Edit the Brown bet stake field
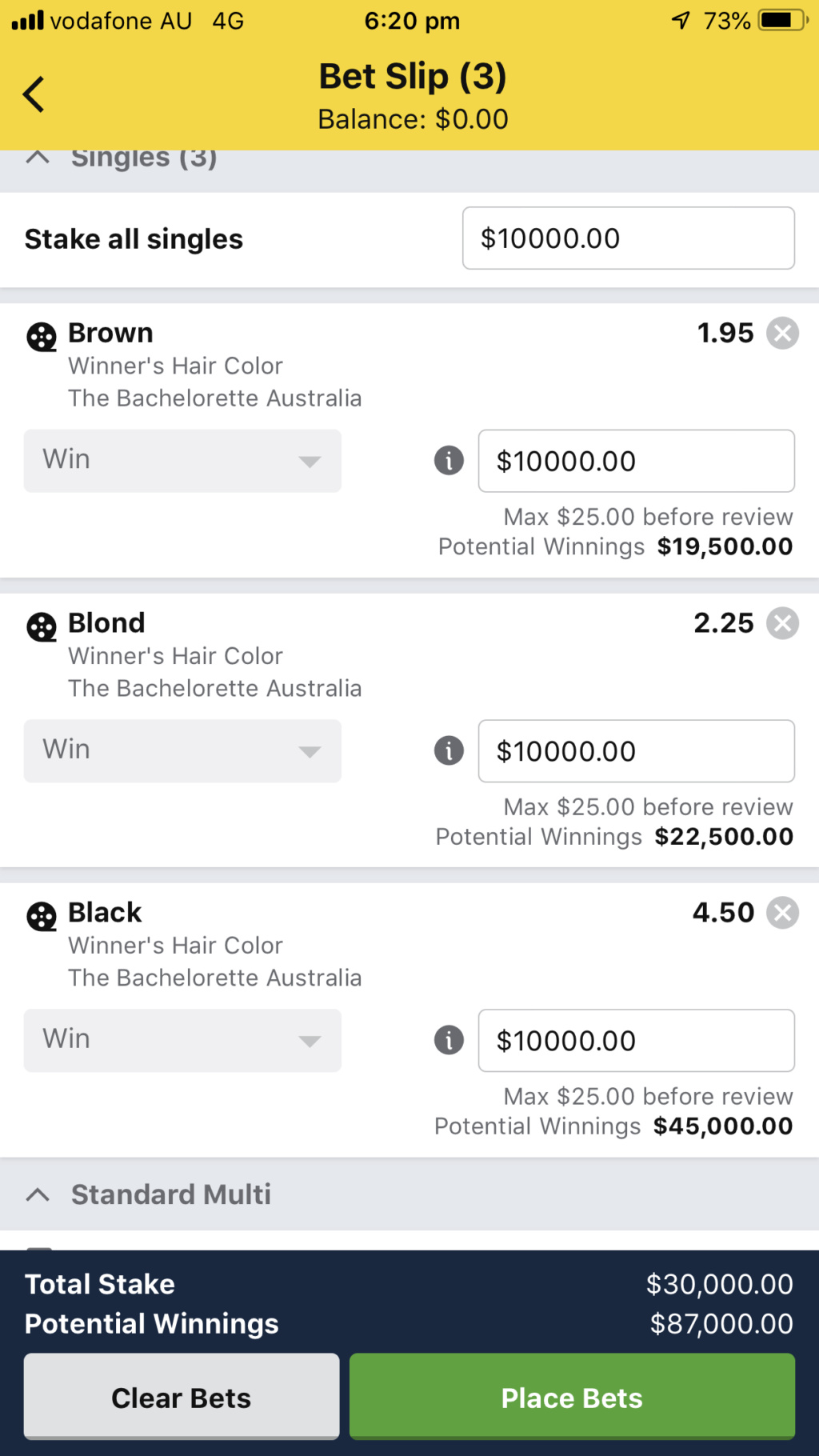The height and width of the screenshot is (1456, 819). click(x=637, y=461)
